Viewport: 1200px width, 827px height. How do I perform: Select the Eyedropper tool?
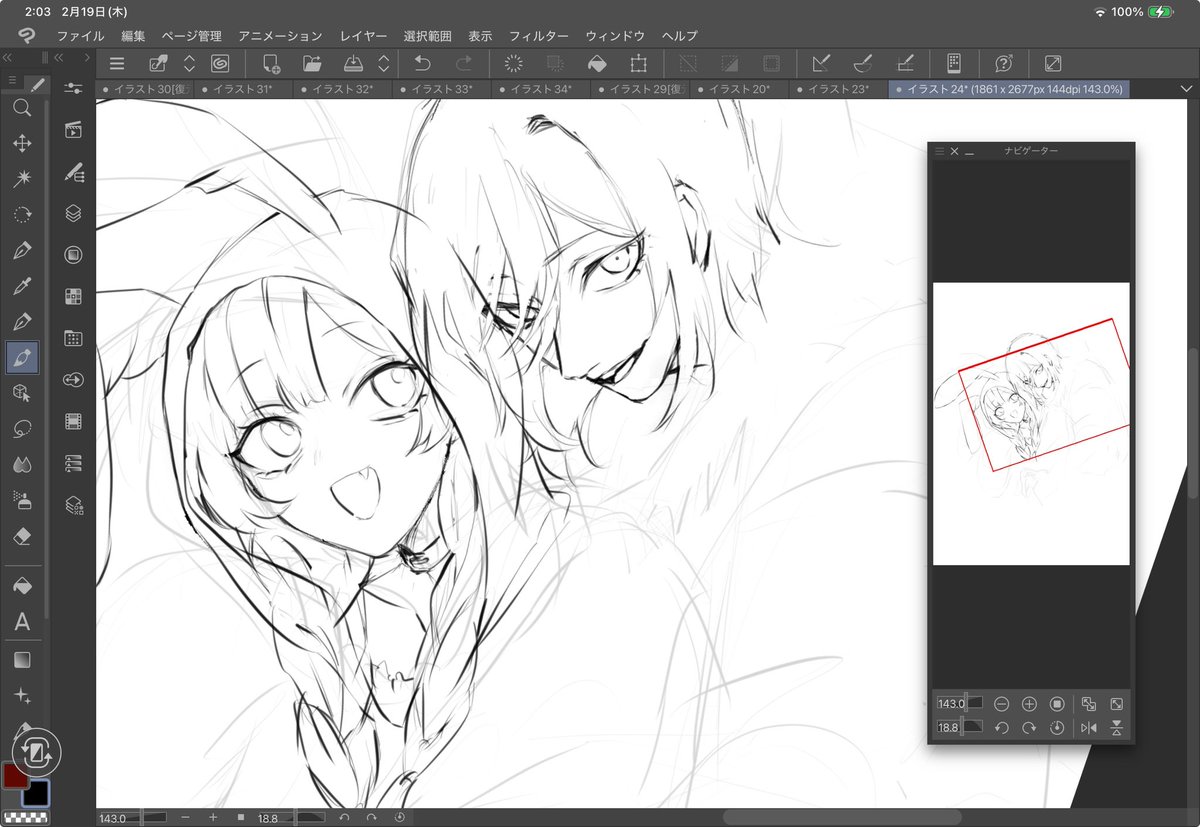click(x=23, y=285)
